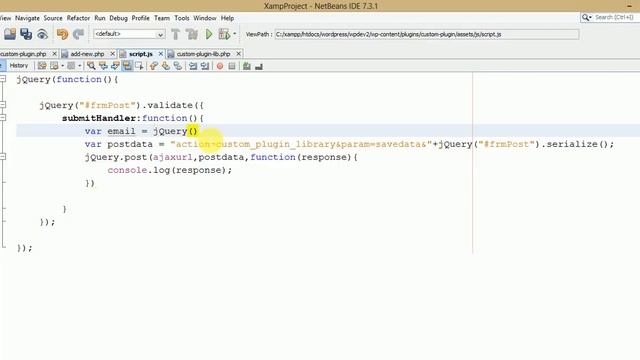Click the Back navigation icon in editor toolbar
Image resolution: width=640 pixels, height=360 pixels.
(x=54, y=66)
